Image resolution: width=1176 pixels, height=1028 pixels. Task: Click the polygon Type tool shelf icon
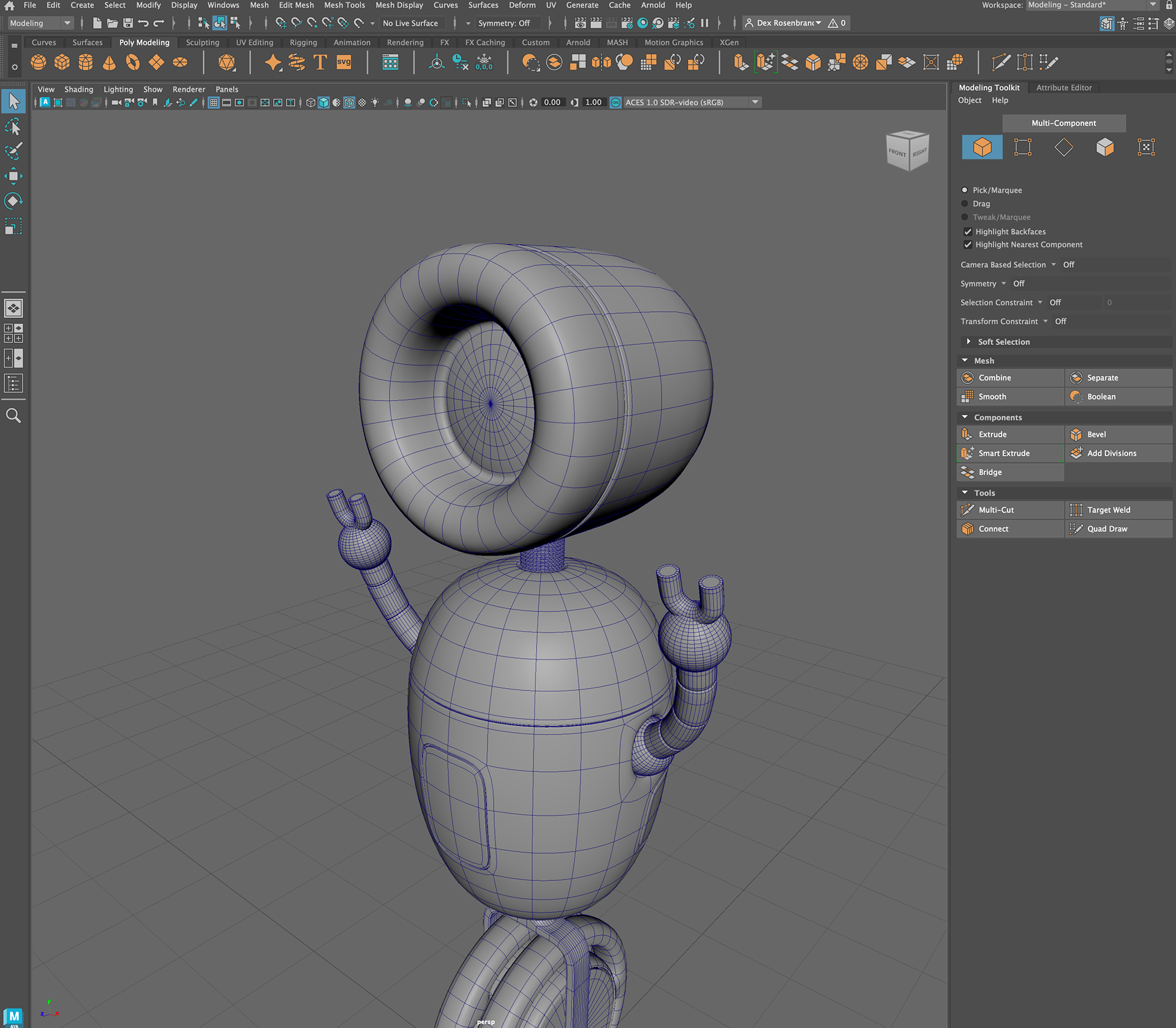tap(320, 62)
